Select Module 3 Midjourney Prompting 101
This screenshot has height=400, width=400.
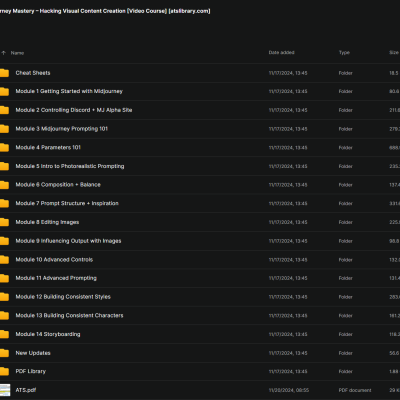62,129
